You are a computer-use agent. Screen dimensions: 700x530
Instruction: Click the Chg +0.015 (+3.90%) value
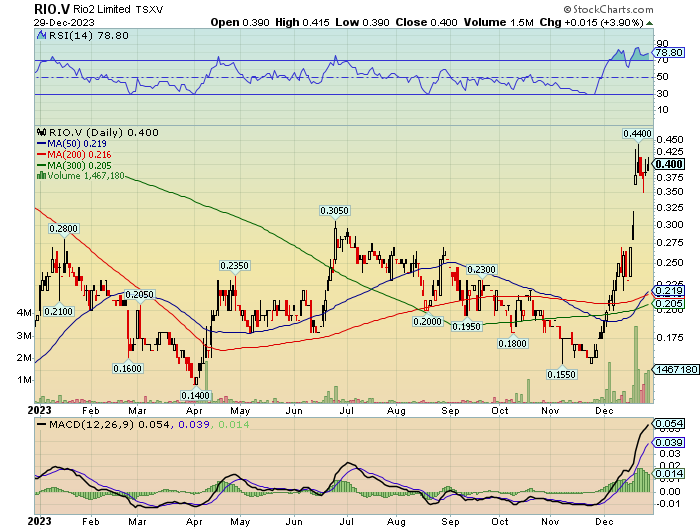coord(591,22)
